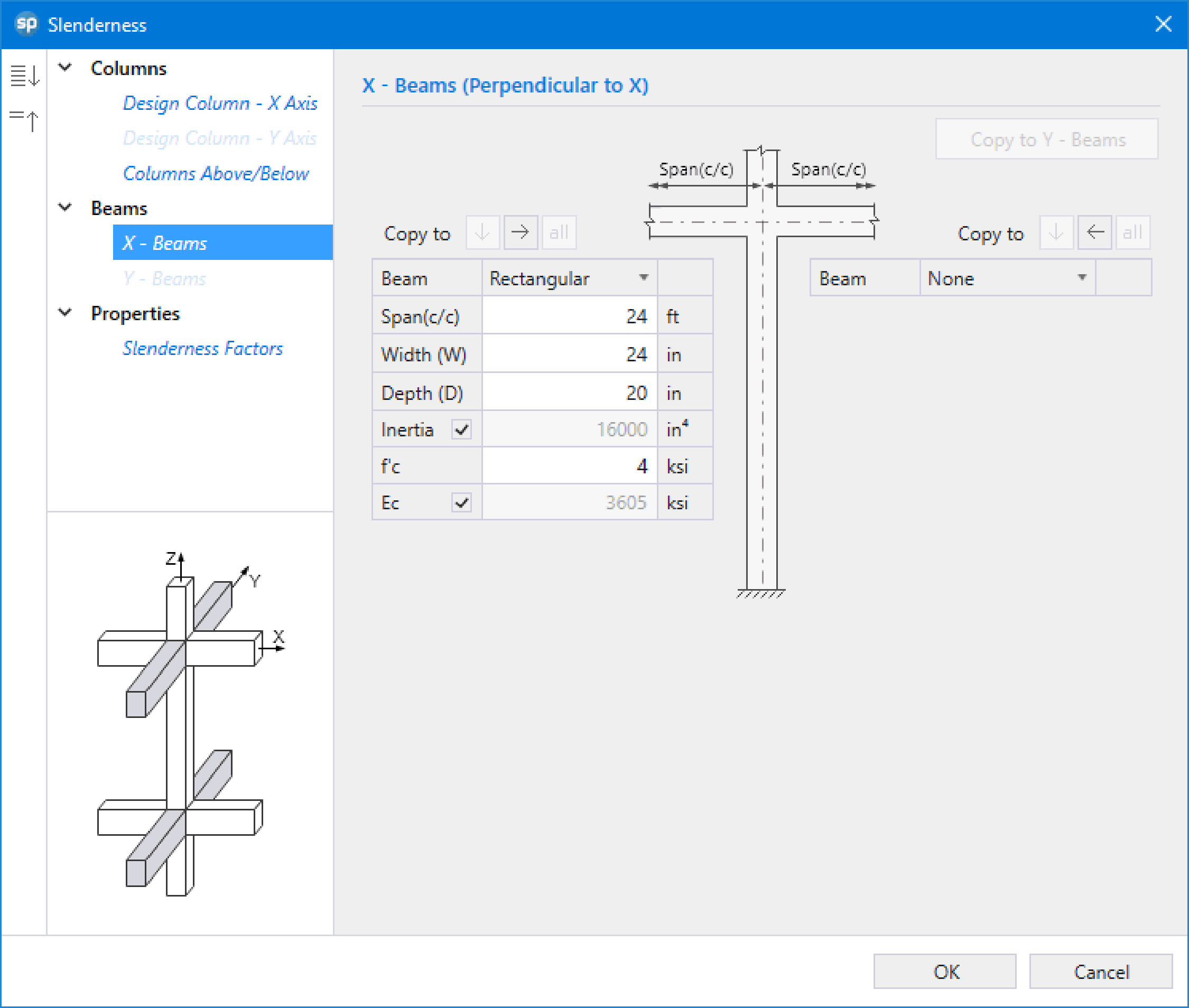Click the Beams group label
The height and width of the screenshot is (1008, 1189).
tap(119, 208)
